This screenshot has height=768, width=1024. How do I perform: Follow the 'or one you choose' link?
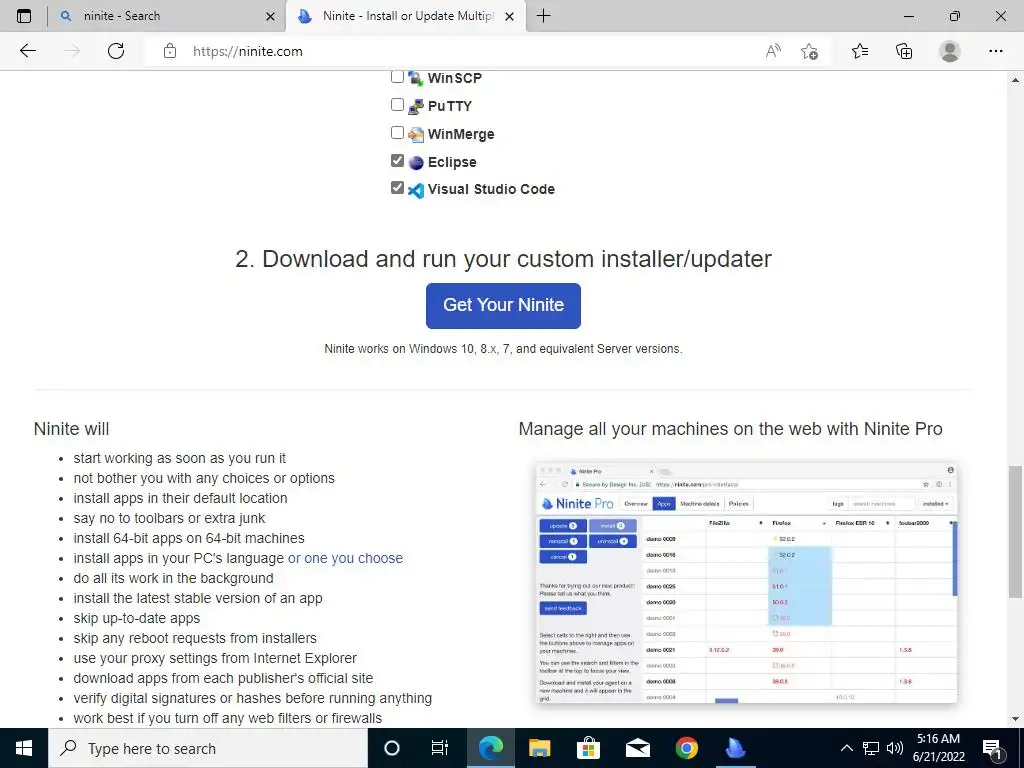tap(345, 558)
